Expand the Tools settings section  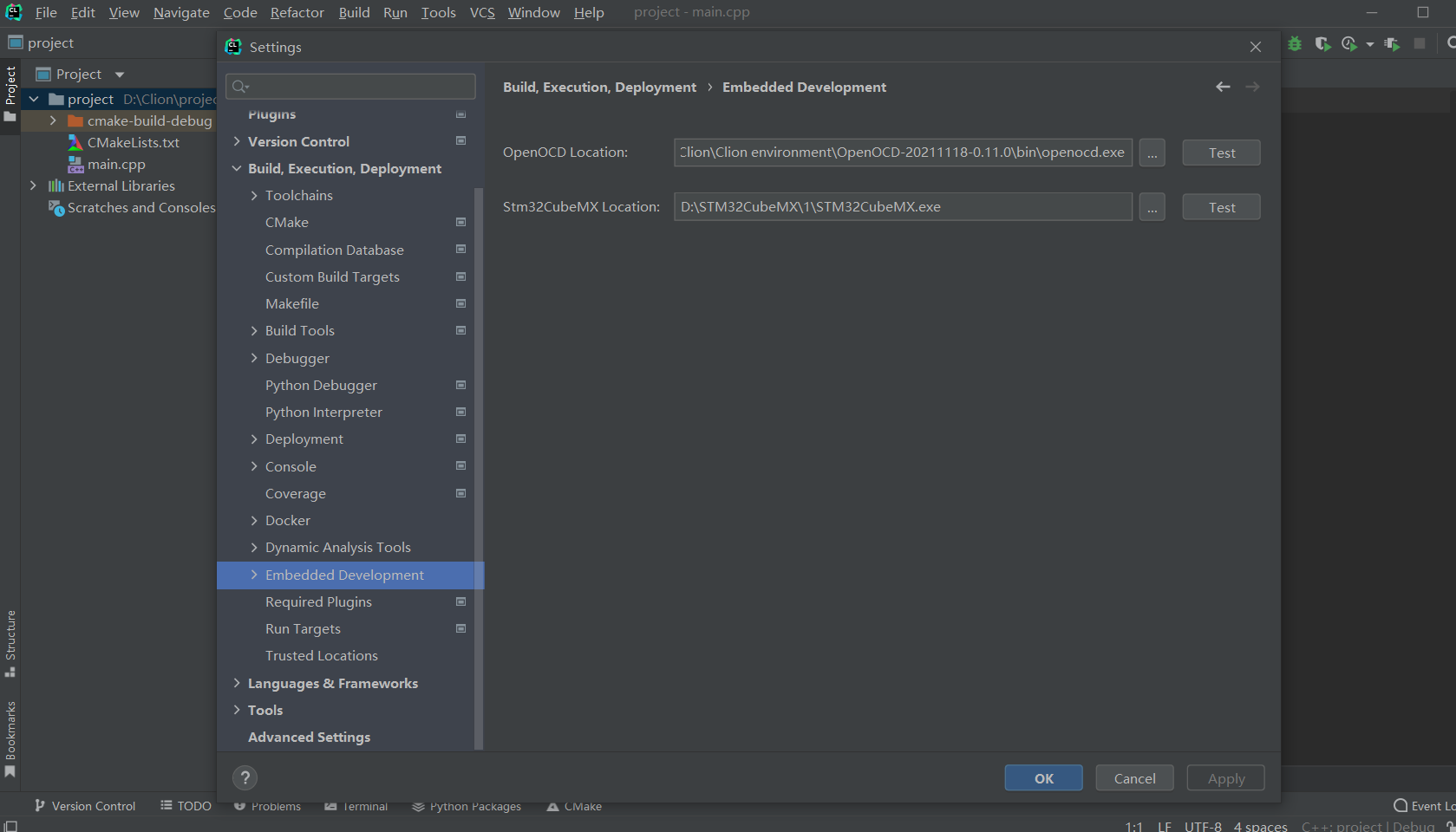(x=237, y=710)
